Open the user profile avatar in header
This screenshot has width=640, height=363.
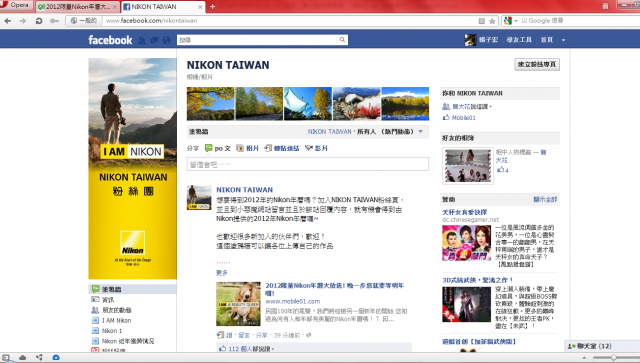tap(470, 40)
